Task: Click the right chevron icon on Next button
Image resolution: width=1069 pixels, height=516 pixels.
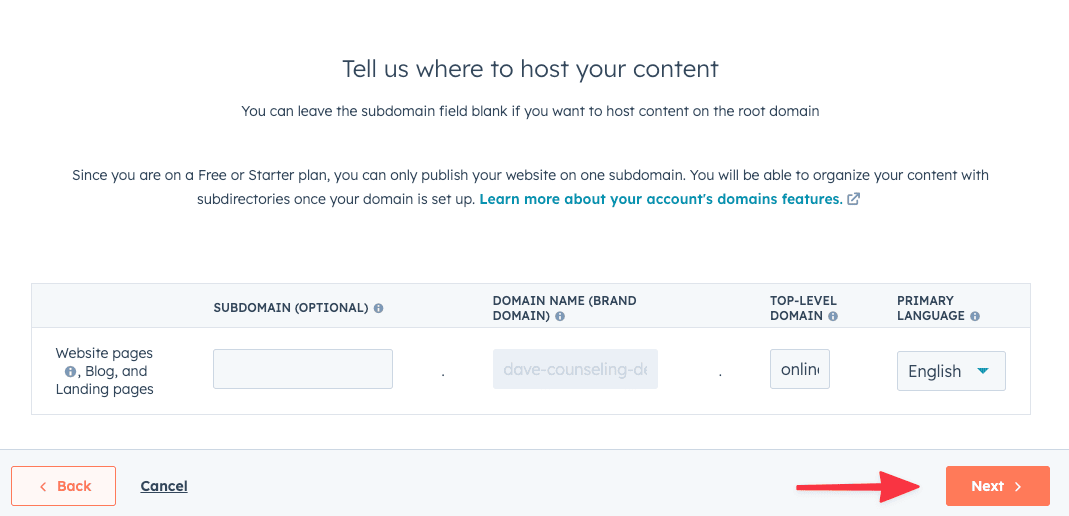Action: 1018,486
